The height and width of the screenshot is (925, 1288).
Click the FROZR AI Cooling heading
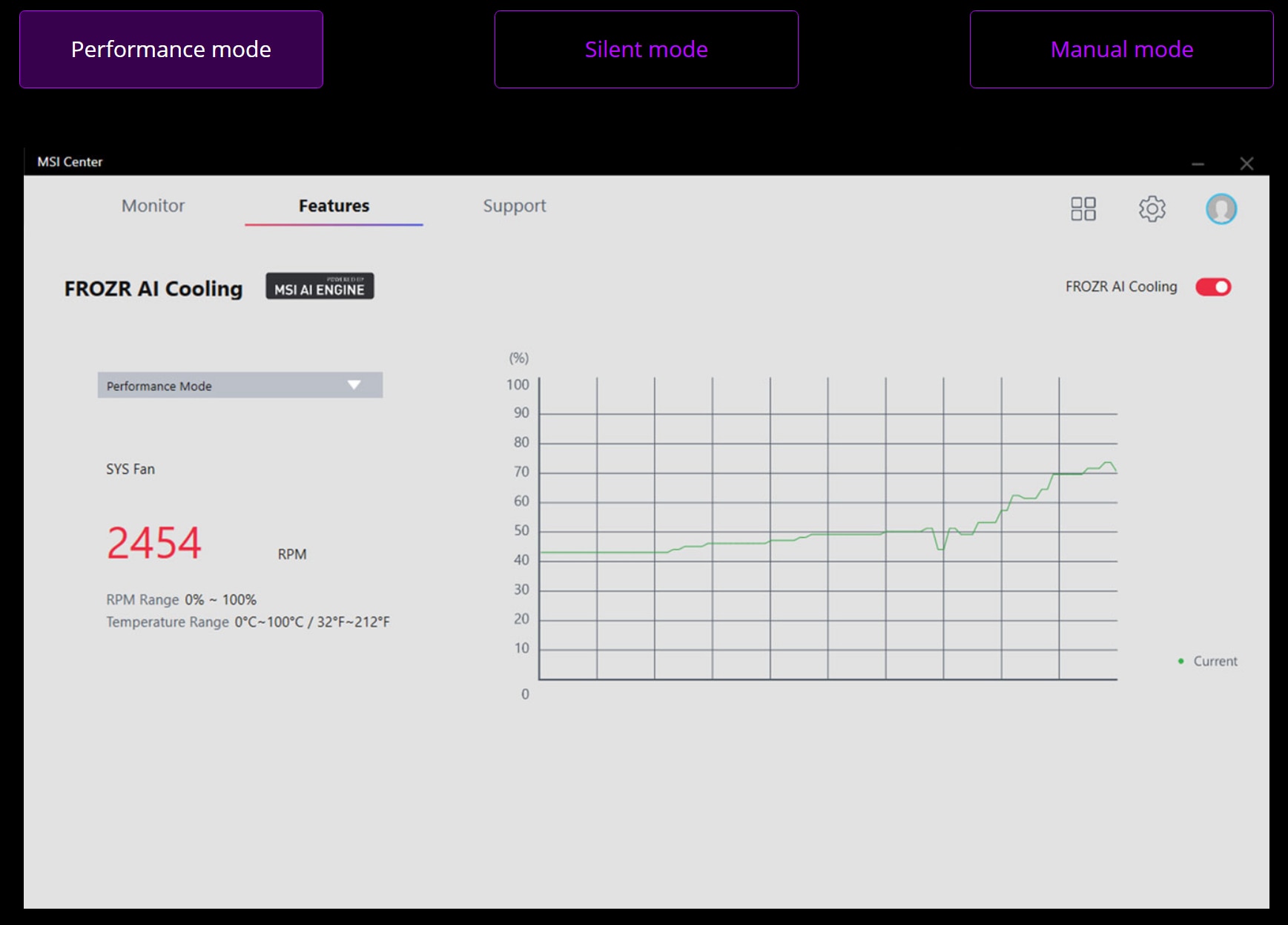tap(153, 289)
